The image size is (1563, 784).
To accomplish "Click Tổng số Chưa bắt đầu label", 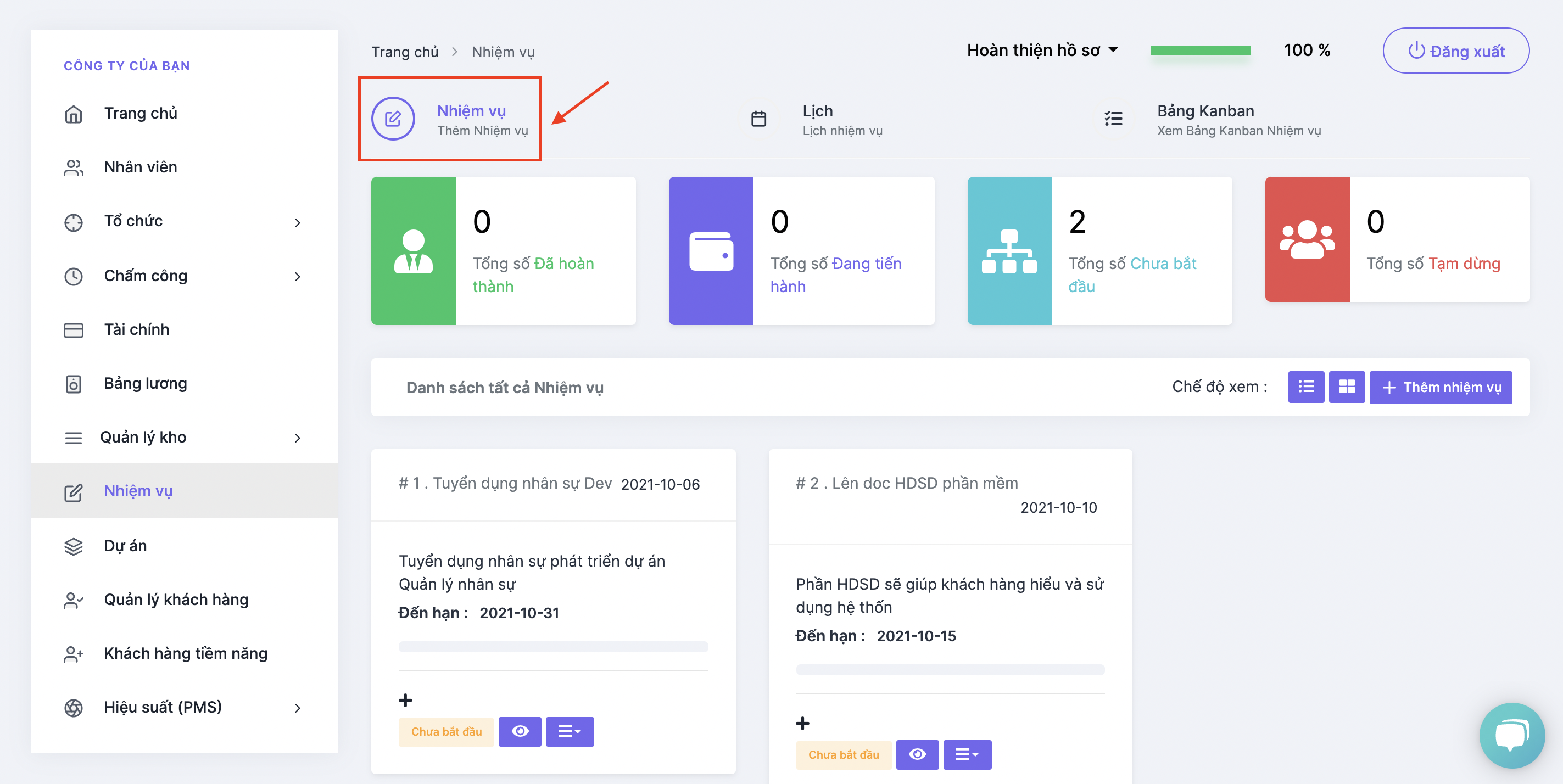I will coord(1132,275).
